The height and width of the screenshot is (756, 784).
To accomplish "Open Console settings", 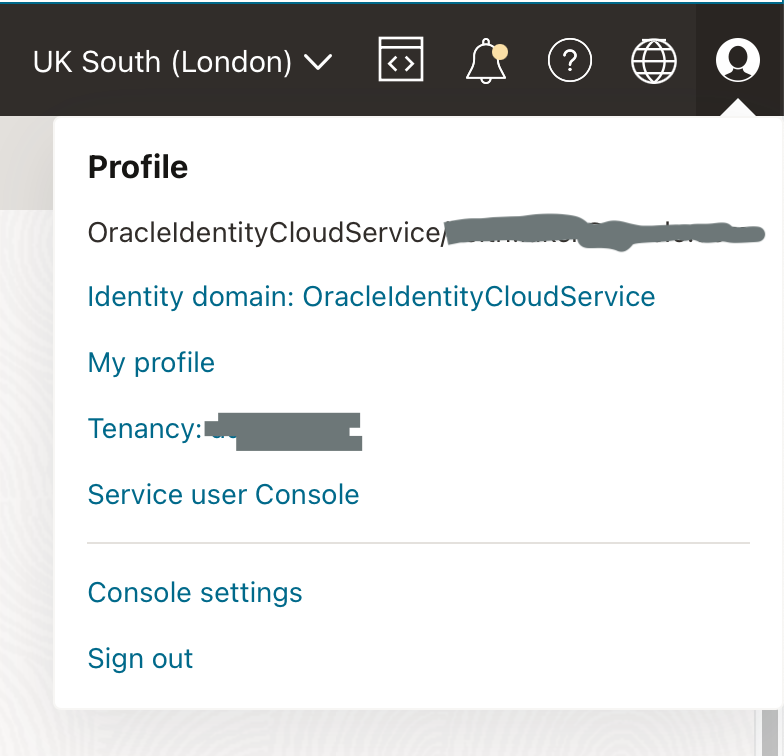I will tap(195, 593).
